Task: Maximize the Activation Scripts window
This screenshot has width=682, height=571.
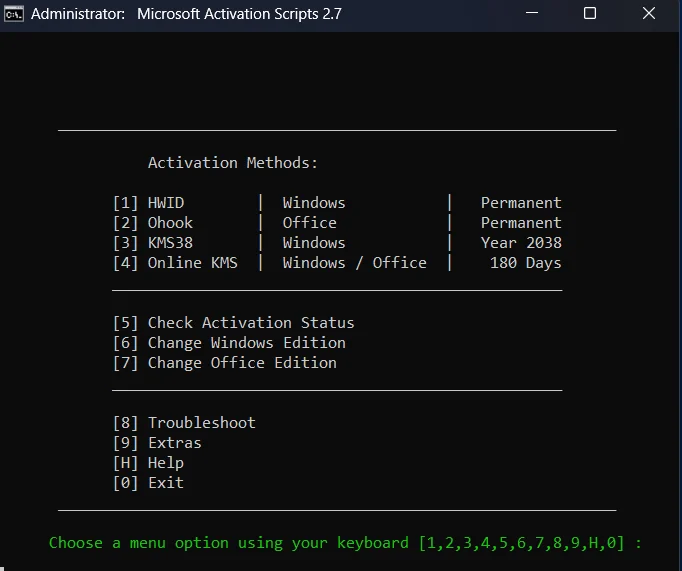Action: [x=590, y=13]
